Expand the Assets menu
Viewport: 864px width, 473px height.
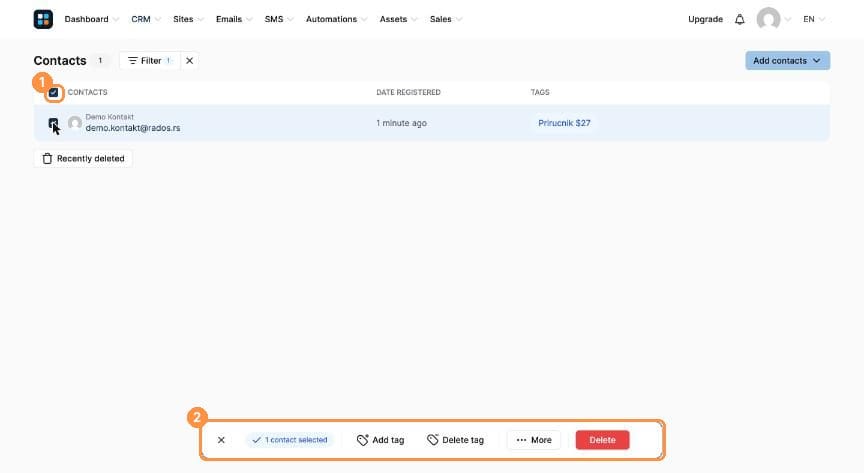pos(398,19)
